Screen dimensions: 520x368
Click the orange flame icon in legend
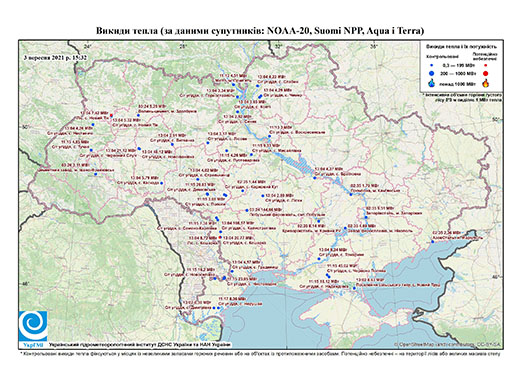485,82
